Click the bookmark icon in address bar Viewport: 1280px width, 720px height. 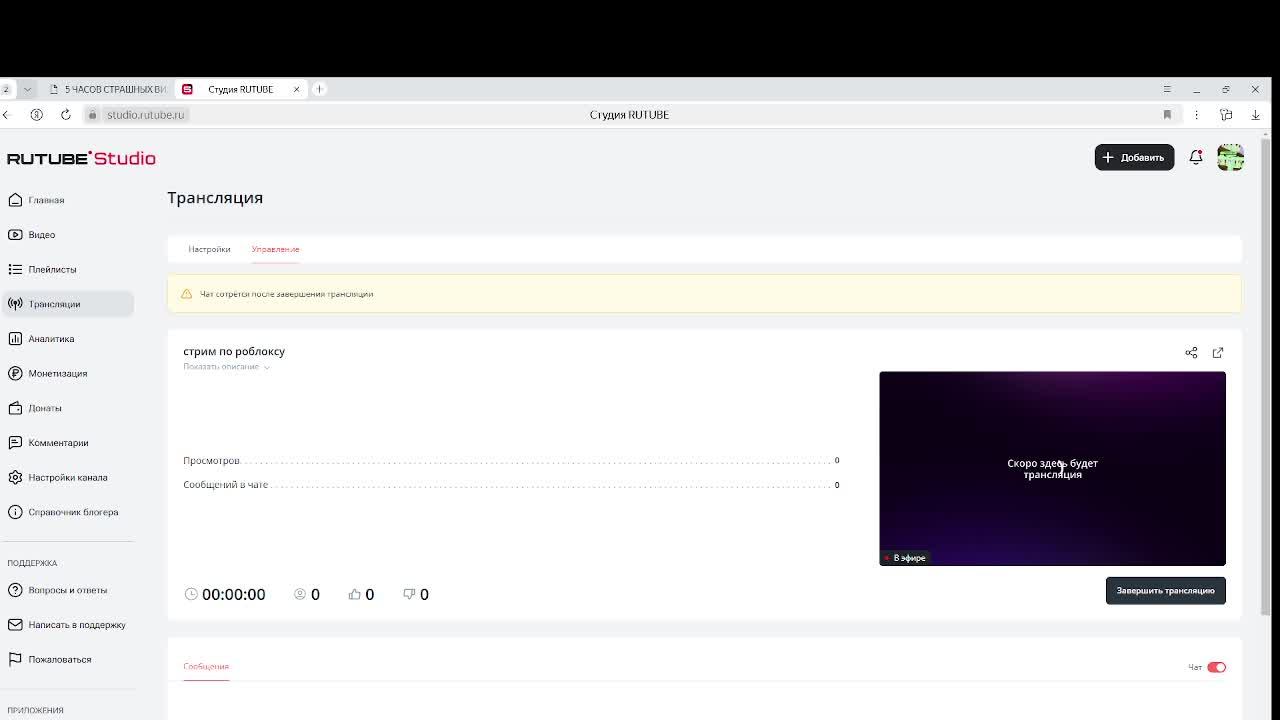(x=1167, y=115)
